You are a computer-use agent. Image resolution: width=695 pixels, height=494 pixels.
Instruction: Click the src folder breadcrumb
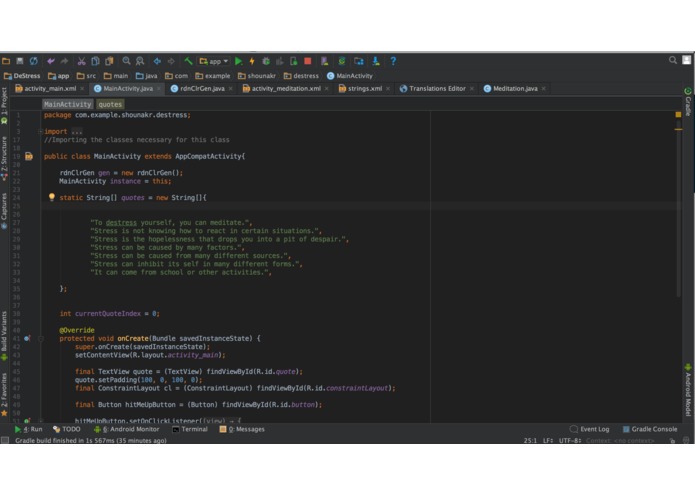coord(86,76)
